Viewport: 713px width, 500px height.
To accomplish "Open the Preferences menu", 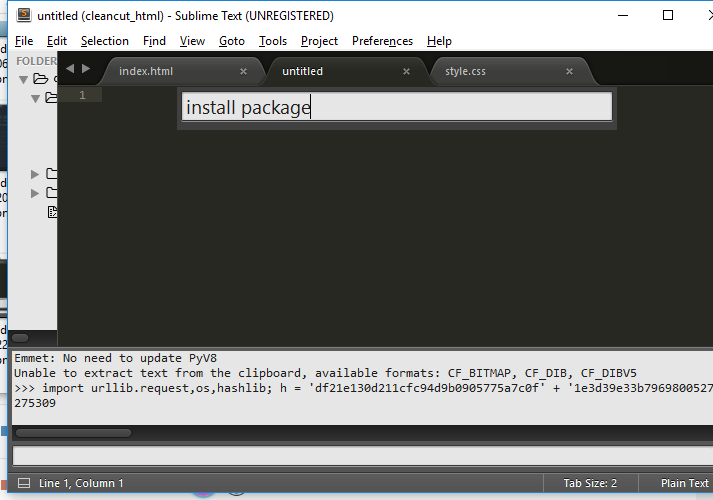I will pyautogui.click(x=382, y=41).
